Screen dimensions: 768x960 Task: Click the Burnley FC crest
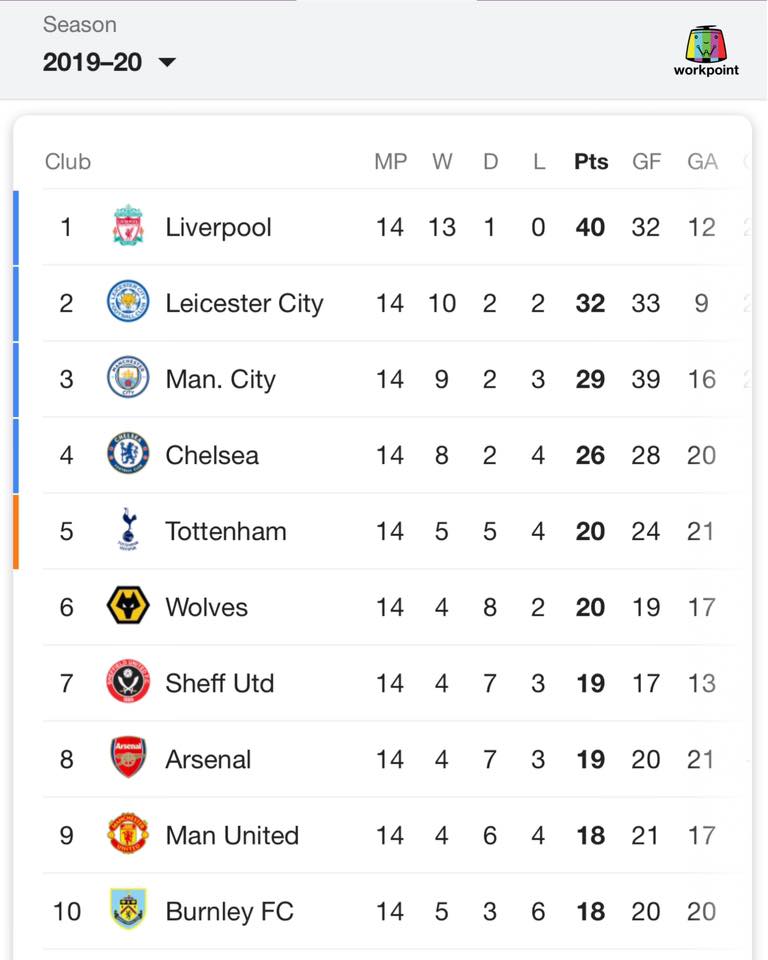(x=128, y=909)
